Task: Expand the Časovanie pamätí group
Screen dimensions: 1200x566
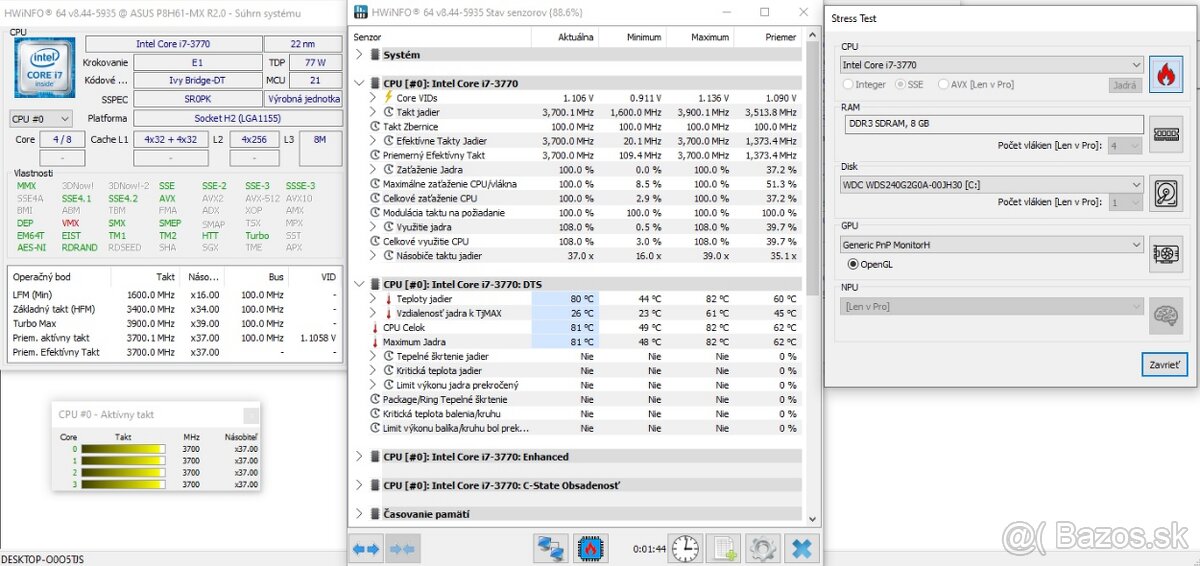Action: coord(360,514)
